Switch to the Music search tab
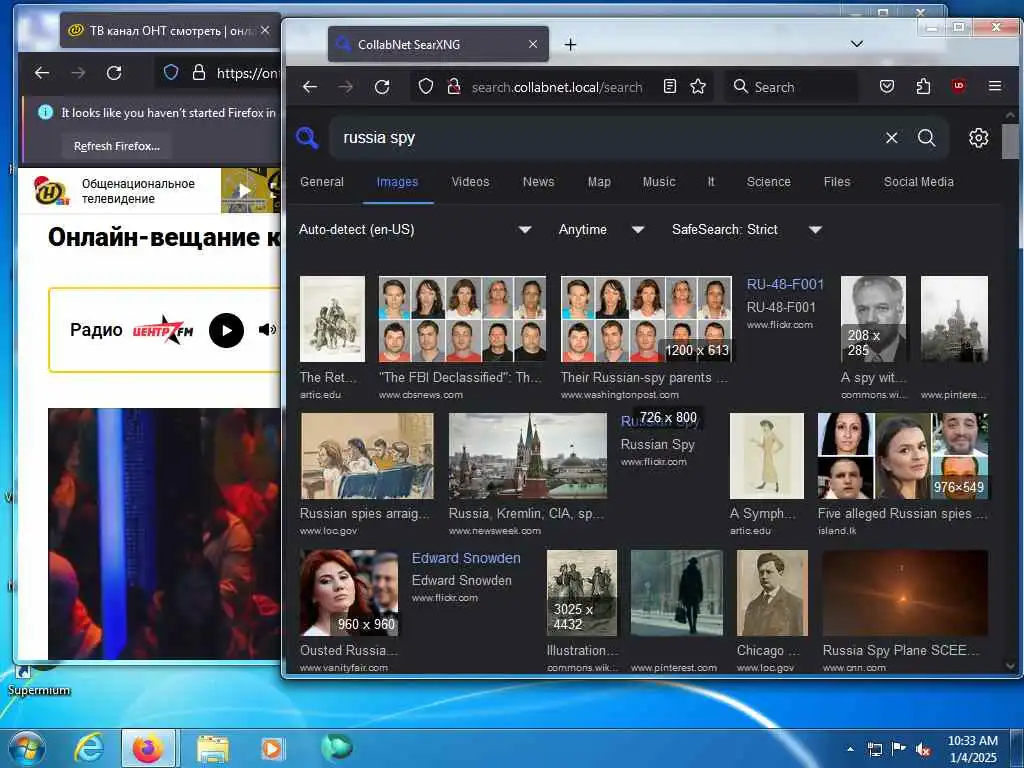The height and width of the screenshot is (768, 1024). point(659,182)
